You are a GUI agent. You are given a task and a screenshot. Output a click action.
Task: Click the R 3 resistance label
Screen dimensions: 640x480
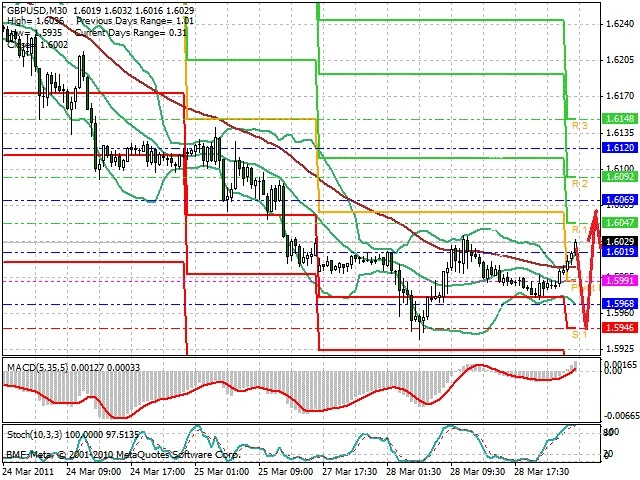pyautogui.click(x=580, y=125)
